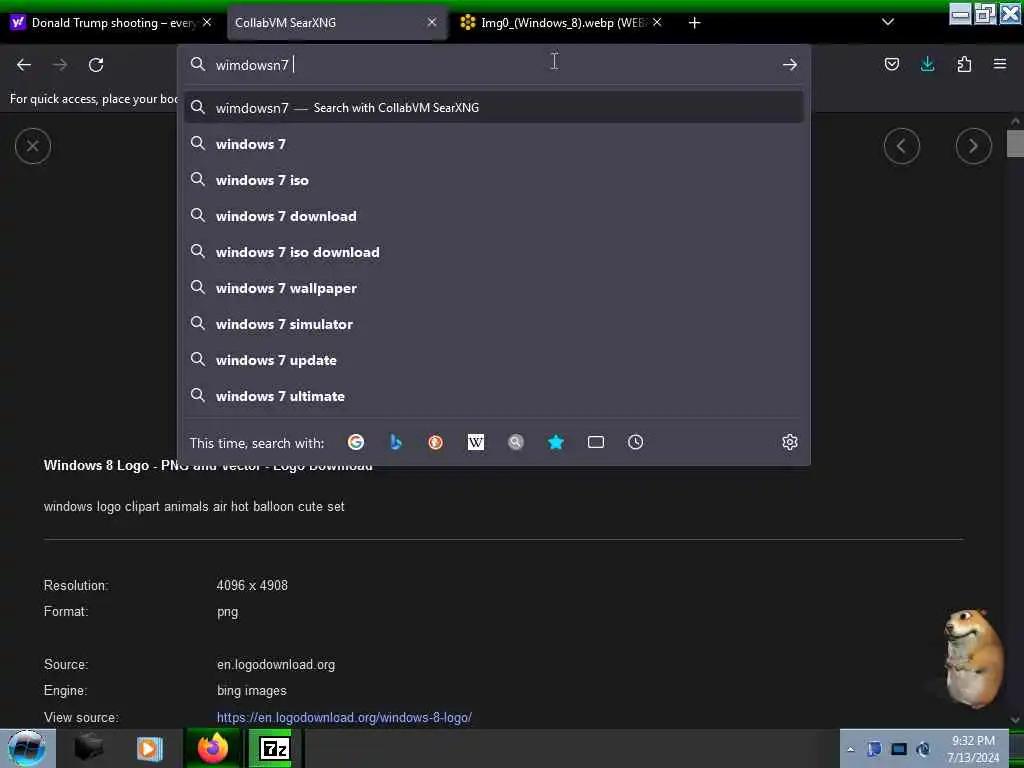Select the 'en.logodownload.org' source text
The height and width of the screenshot is (768, 1024).
(276, 664)
